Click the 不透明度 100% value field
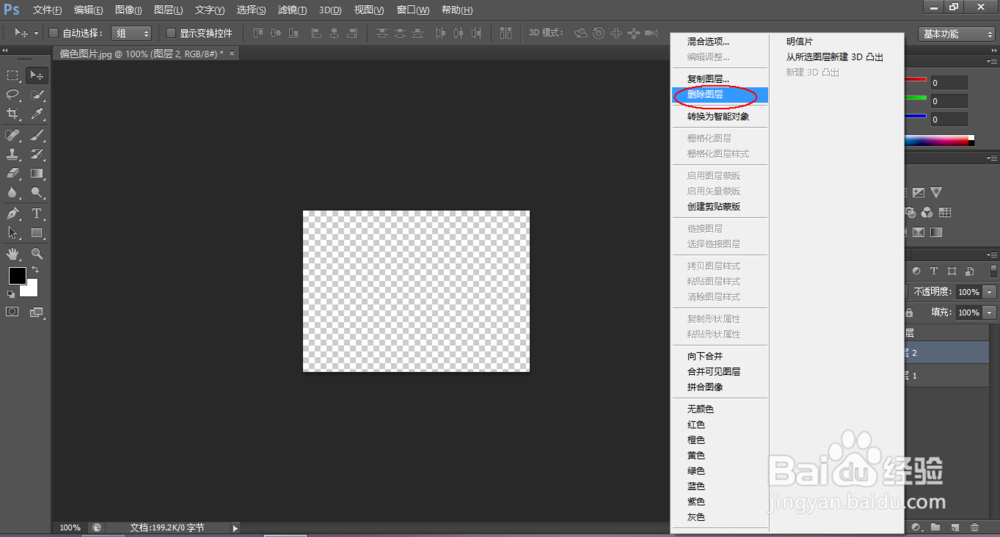The height and width of the screenshot is (537, 1000). [x=969, y=292]
